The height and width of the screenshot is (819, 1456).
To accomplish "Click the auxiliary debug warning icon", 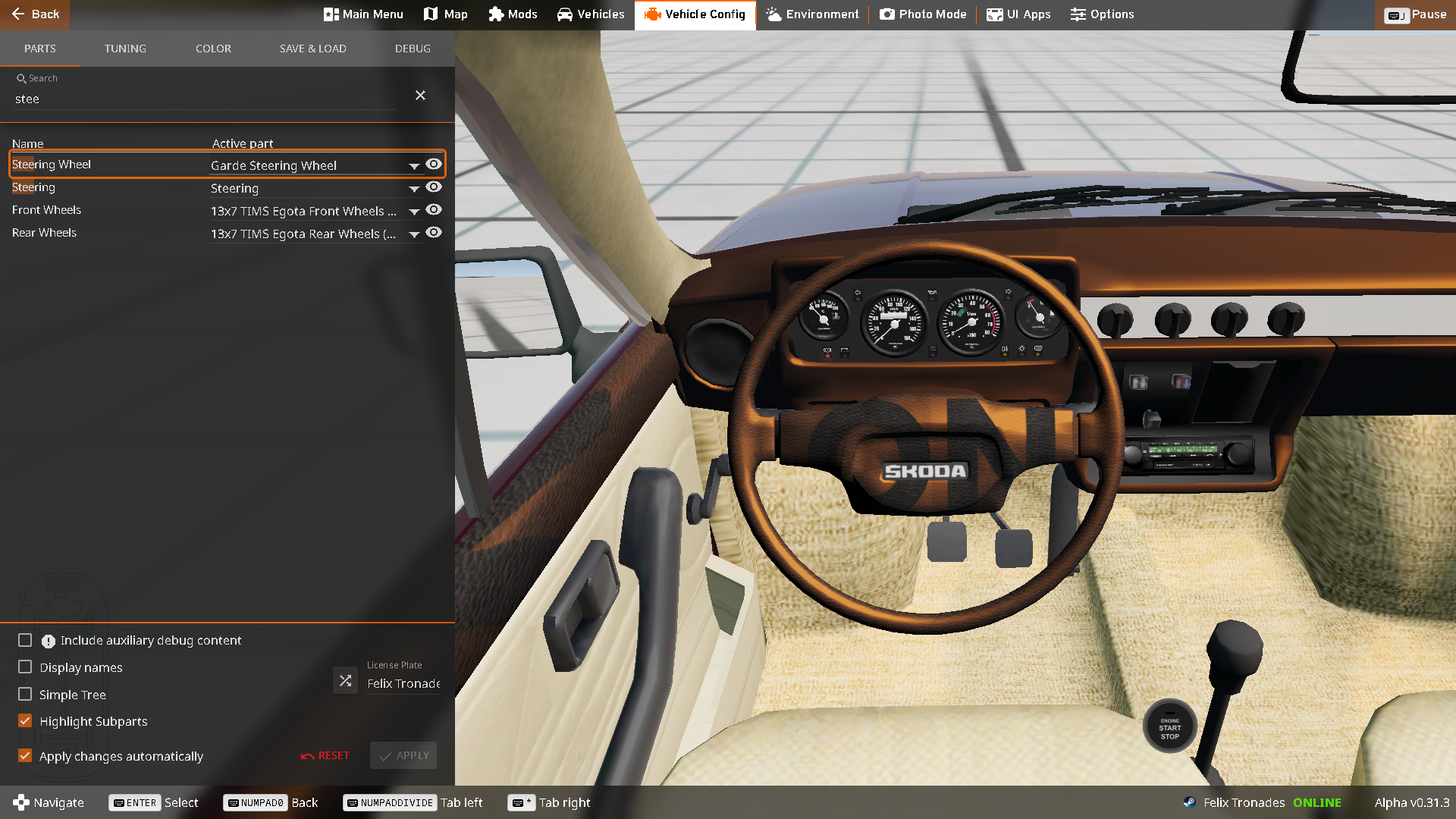I will pyautogui.click(x=49, y=641).
